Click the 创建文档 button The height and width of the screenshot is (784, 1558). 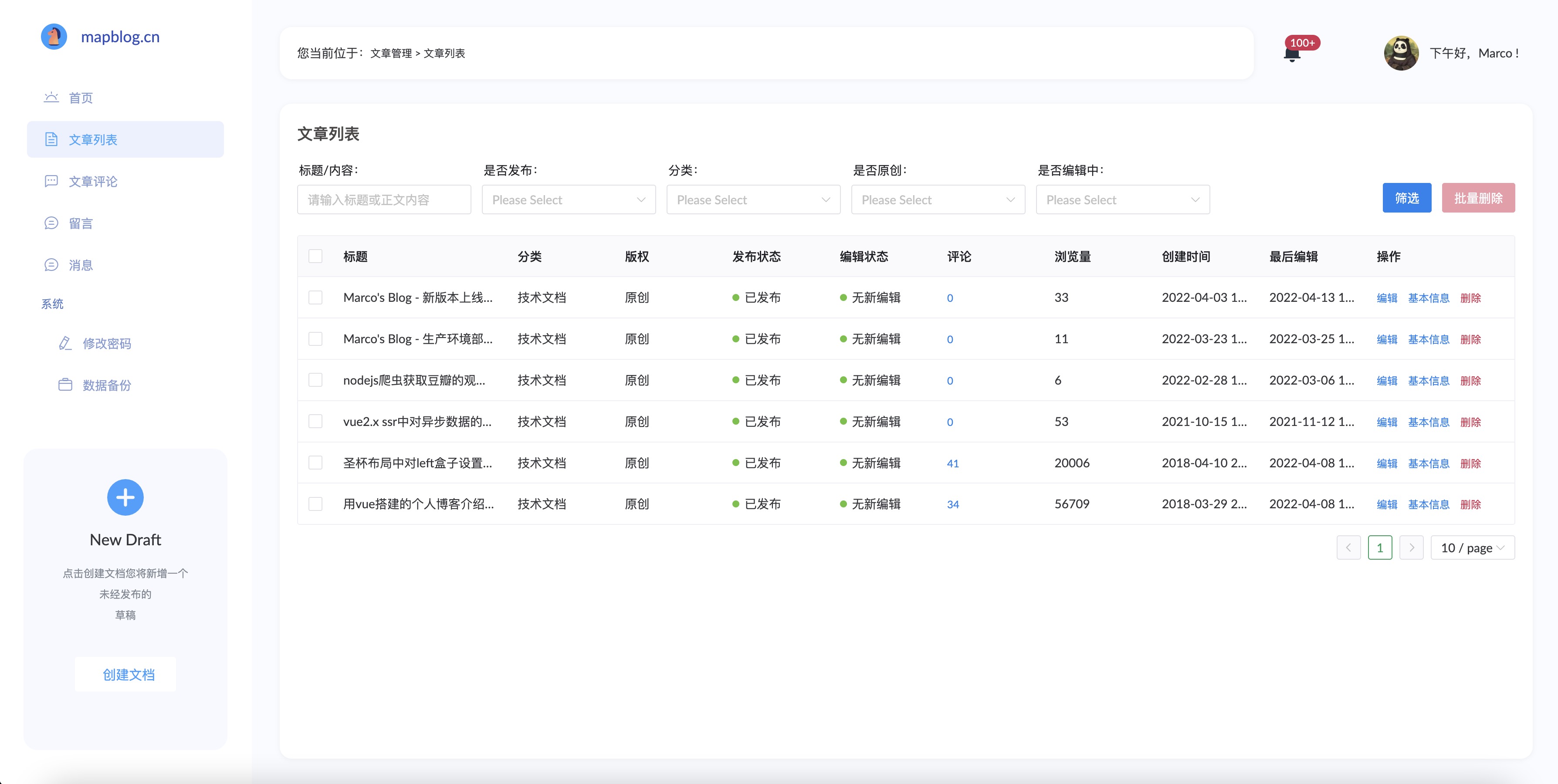pyautogui.click(x=125, y=674)
